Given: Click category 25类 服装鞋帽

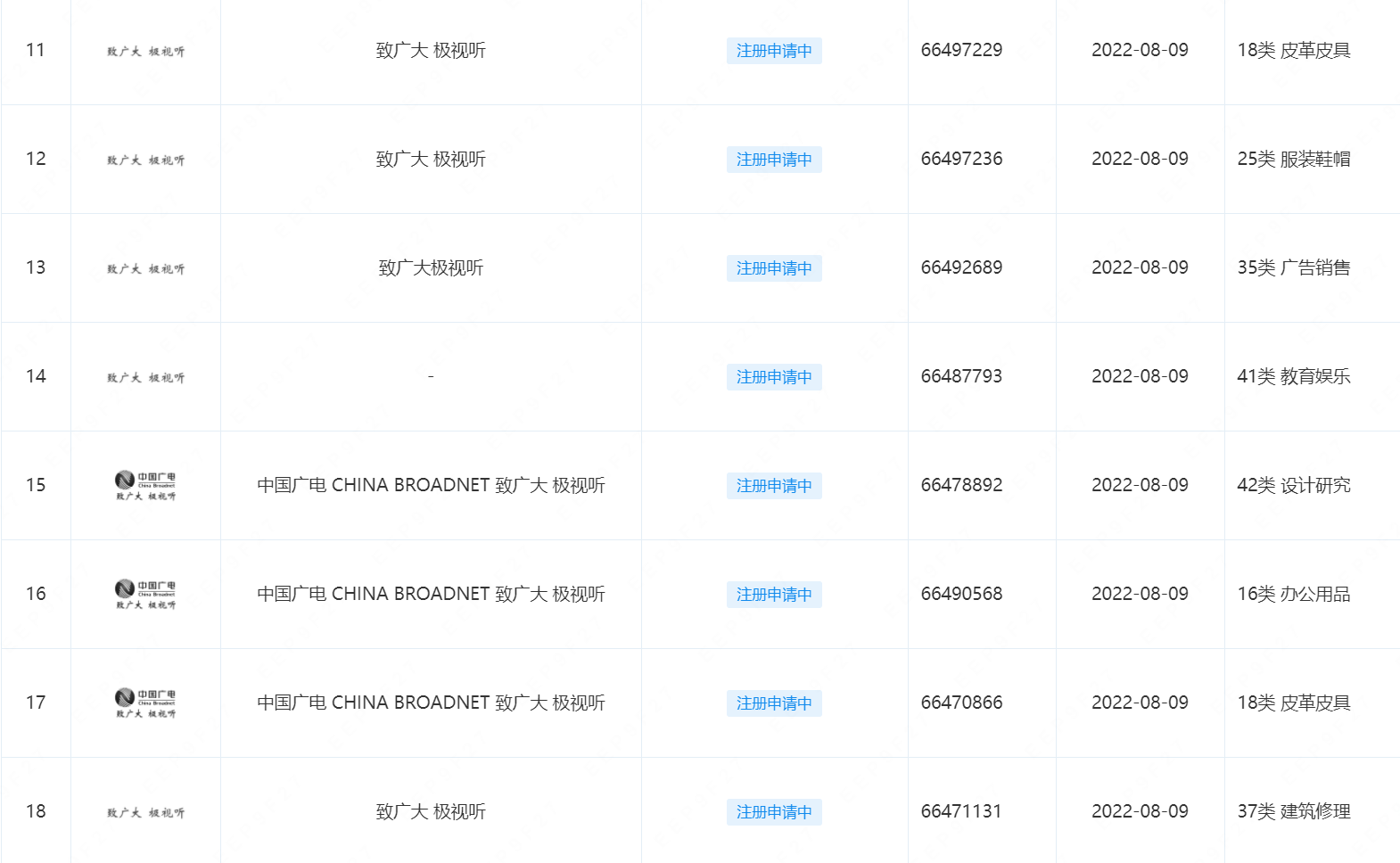Looking at the screenshot, I should pos(1294,160).
